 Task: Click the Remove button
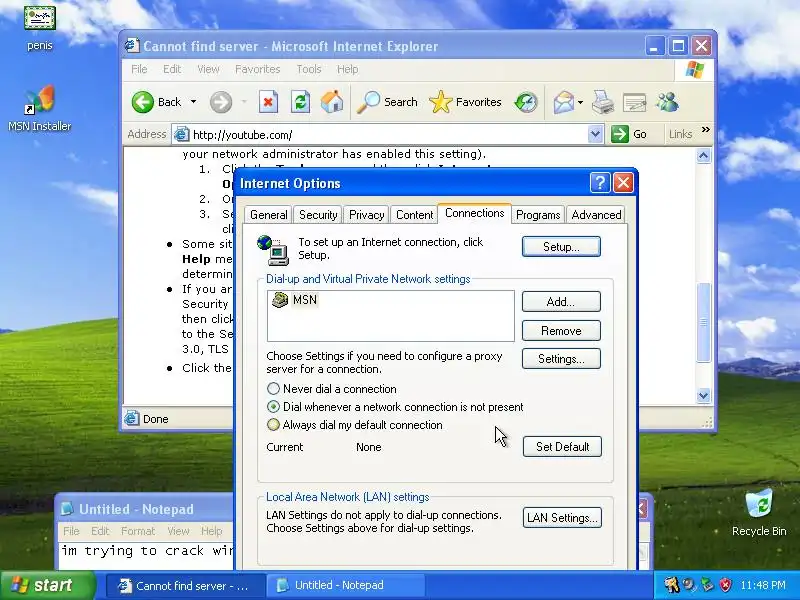point(561,331)
